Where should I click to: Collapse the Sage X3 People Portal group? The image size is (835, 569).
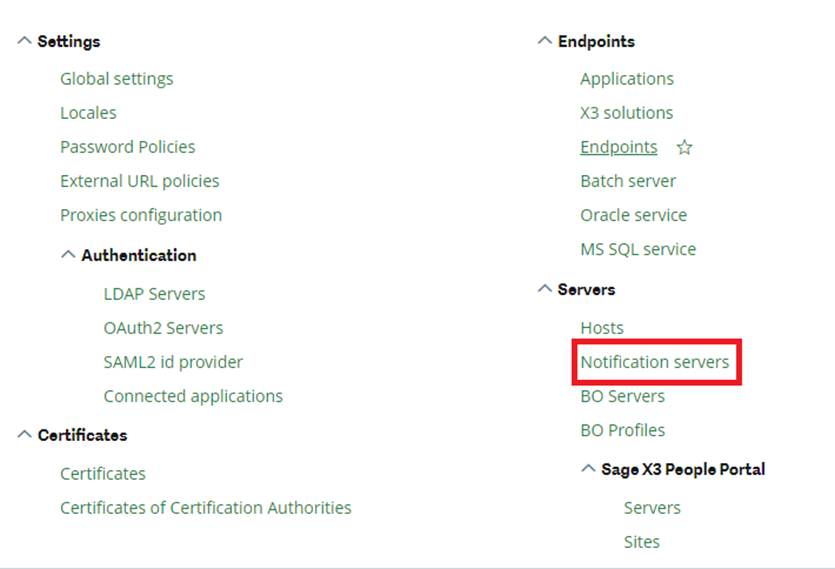(588, 469)
